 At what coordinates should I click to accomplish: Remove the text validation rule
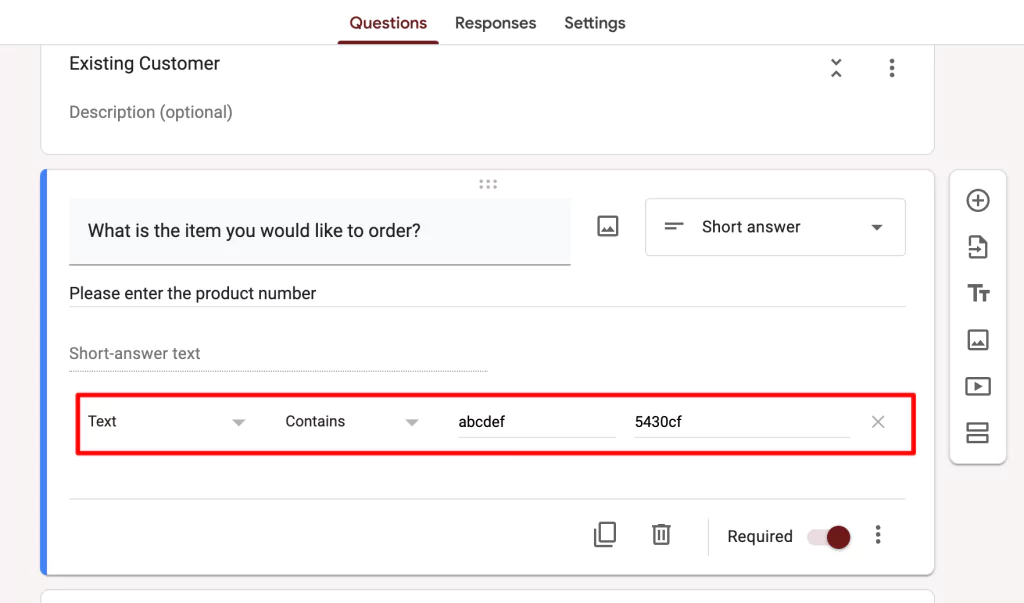click(x=877, y=421)
